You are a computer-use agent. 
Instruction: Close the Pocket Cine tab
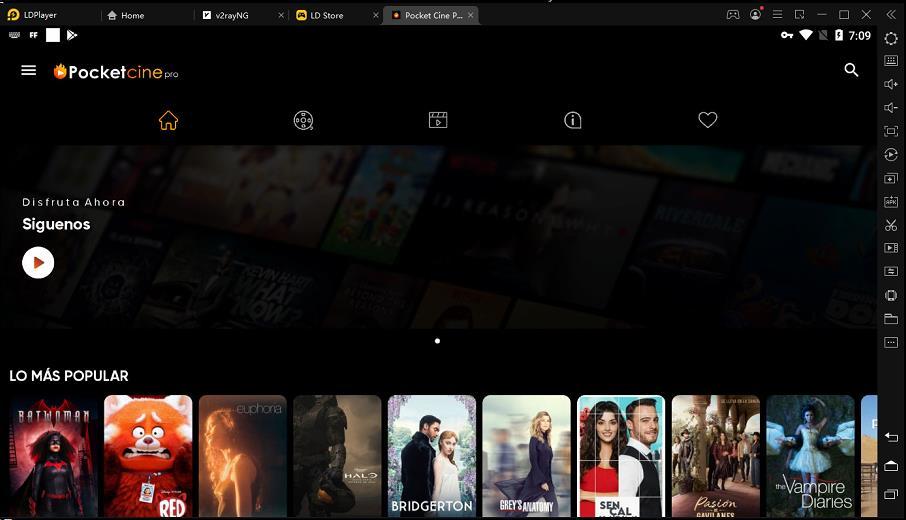(471, 16)
